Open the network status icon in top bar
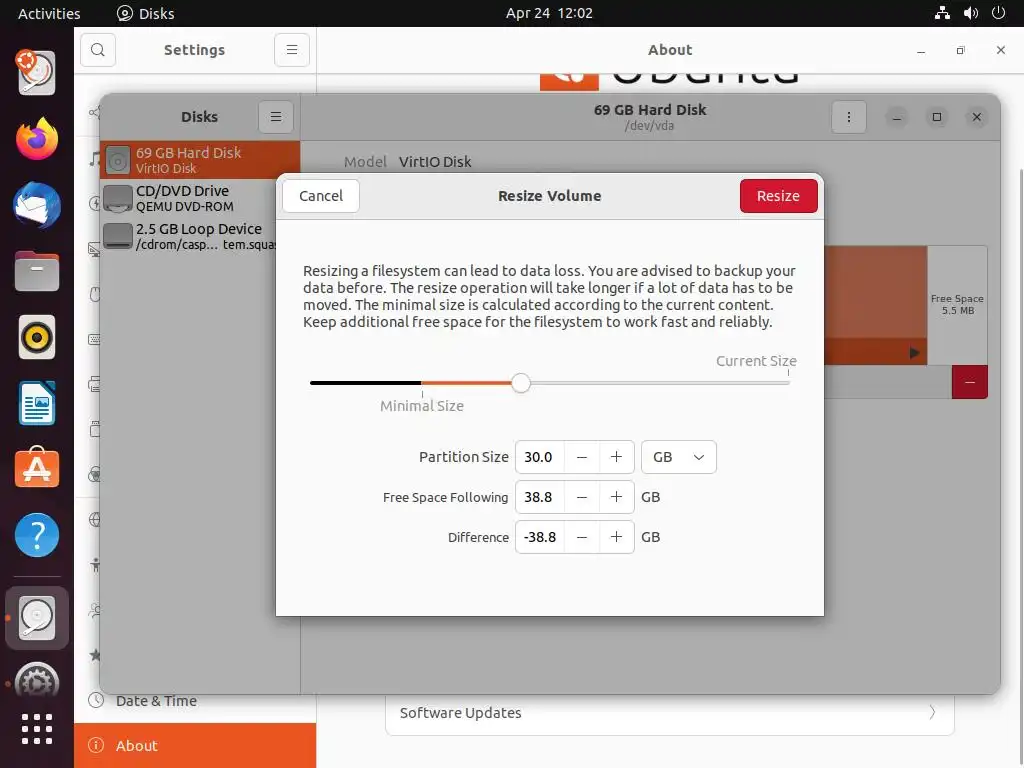The width and height of the screenshot is (1024, 768). click(942, 13)
